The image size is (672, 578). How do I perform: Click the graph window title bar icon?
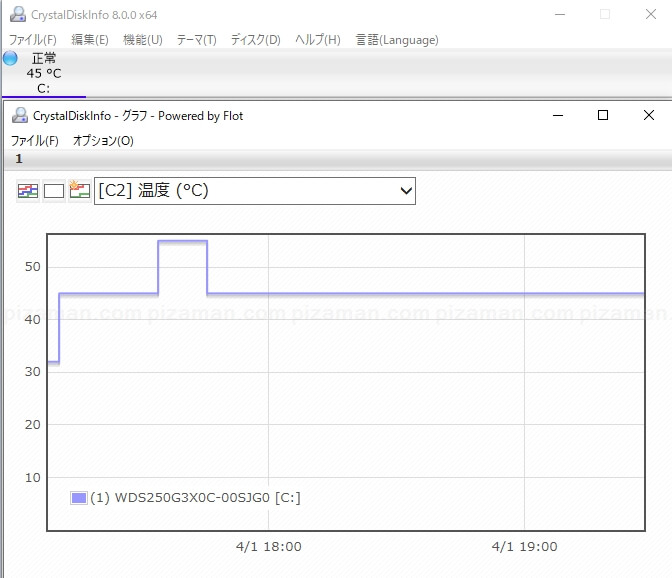point(19,115)
